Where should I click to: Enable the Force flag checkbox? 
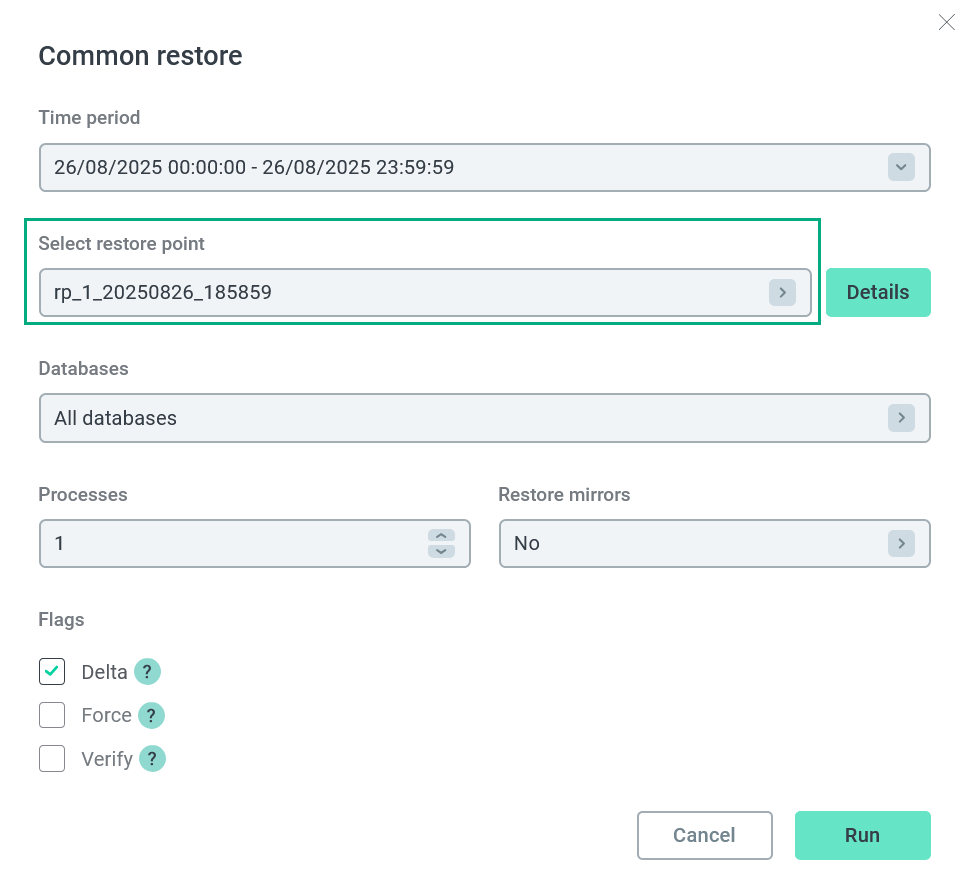[x=52, y=716]
